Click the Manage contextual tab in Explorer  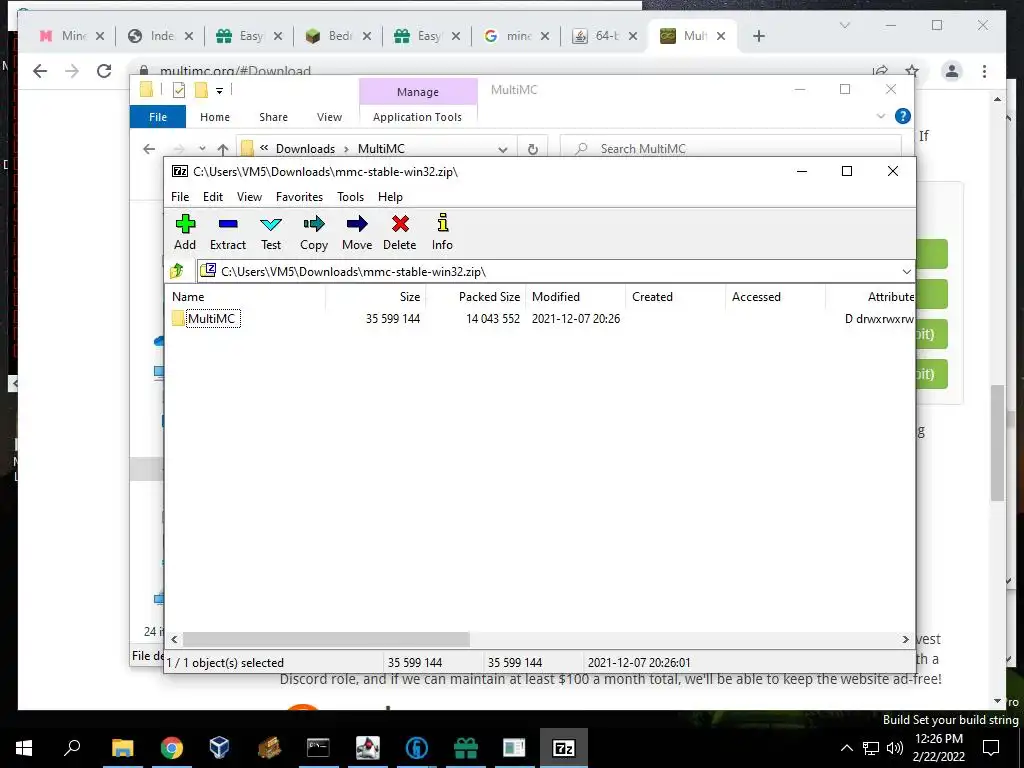pyautogui.click(x=418, y=92)
